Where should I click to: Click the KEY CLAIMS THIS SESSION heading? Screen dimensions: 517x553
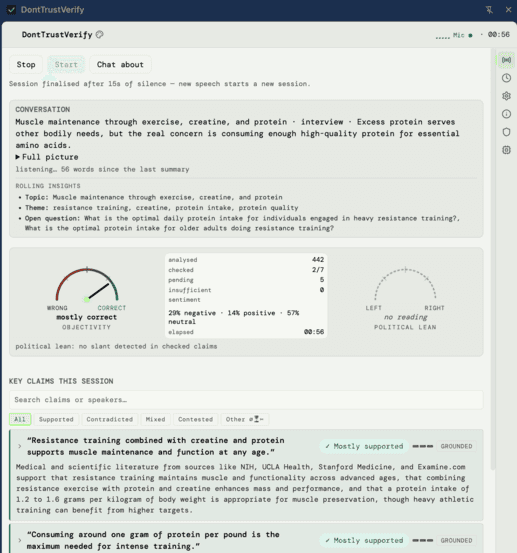click(x=61, y=381)
